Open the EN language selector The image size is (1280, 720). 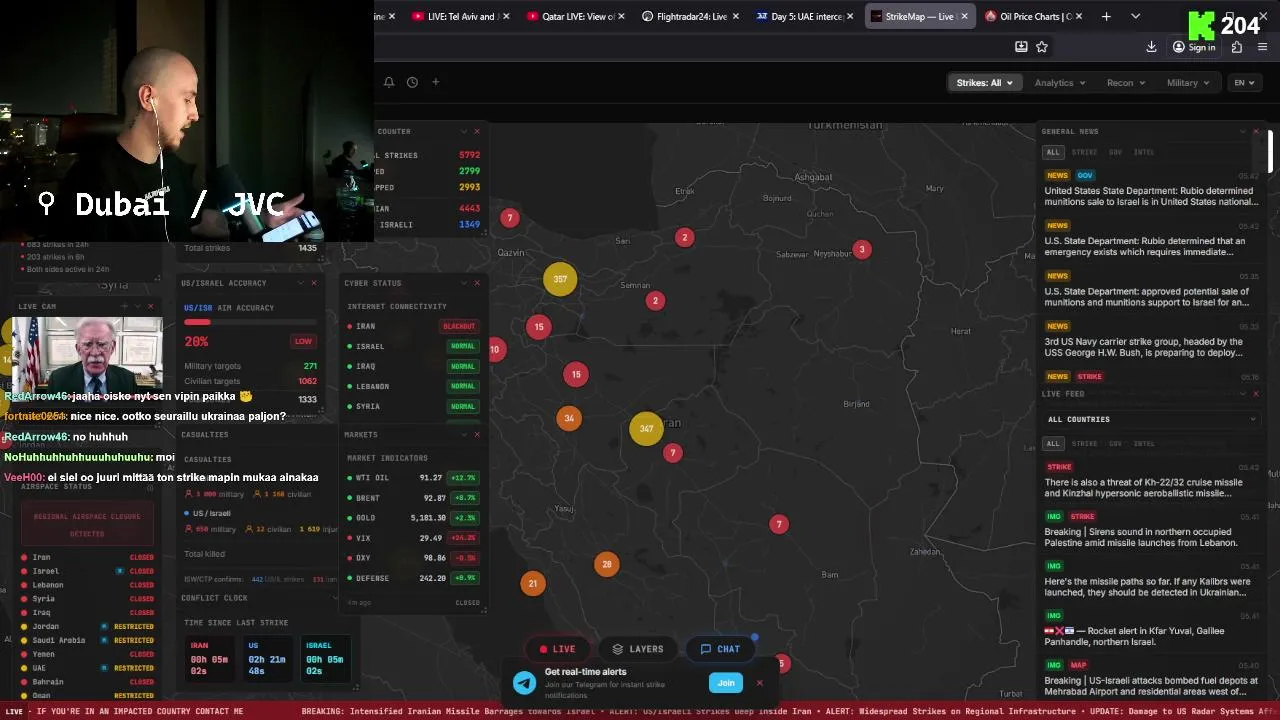(x=1244, y=83)
